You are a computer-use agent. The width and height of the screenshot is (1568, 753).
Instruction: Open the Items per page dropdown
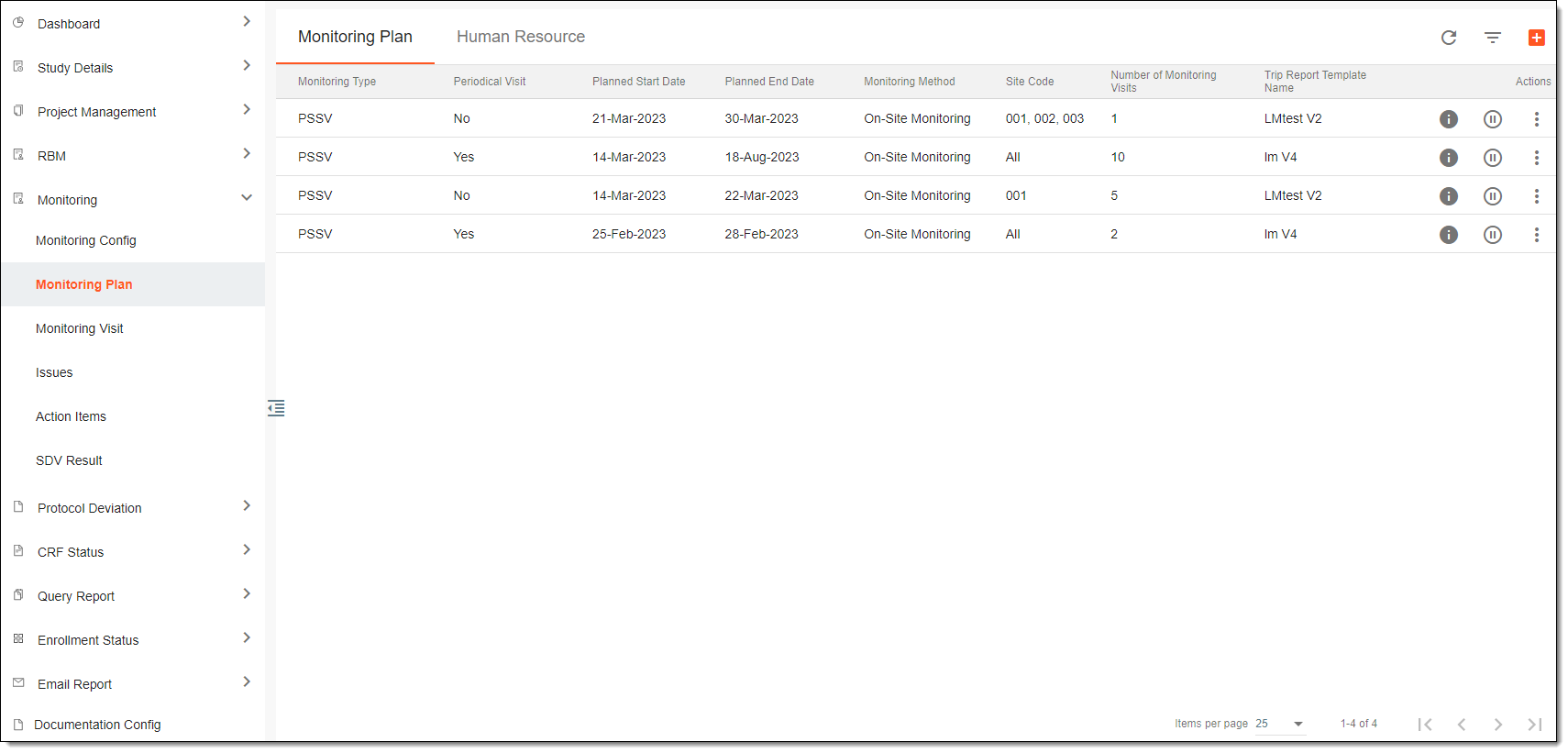[1280, 724]
